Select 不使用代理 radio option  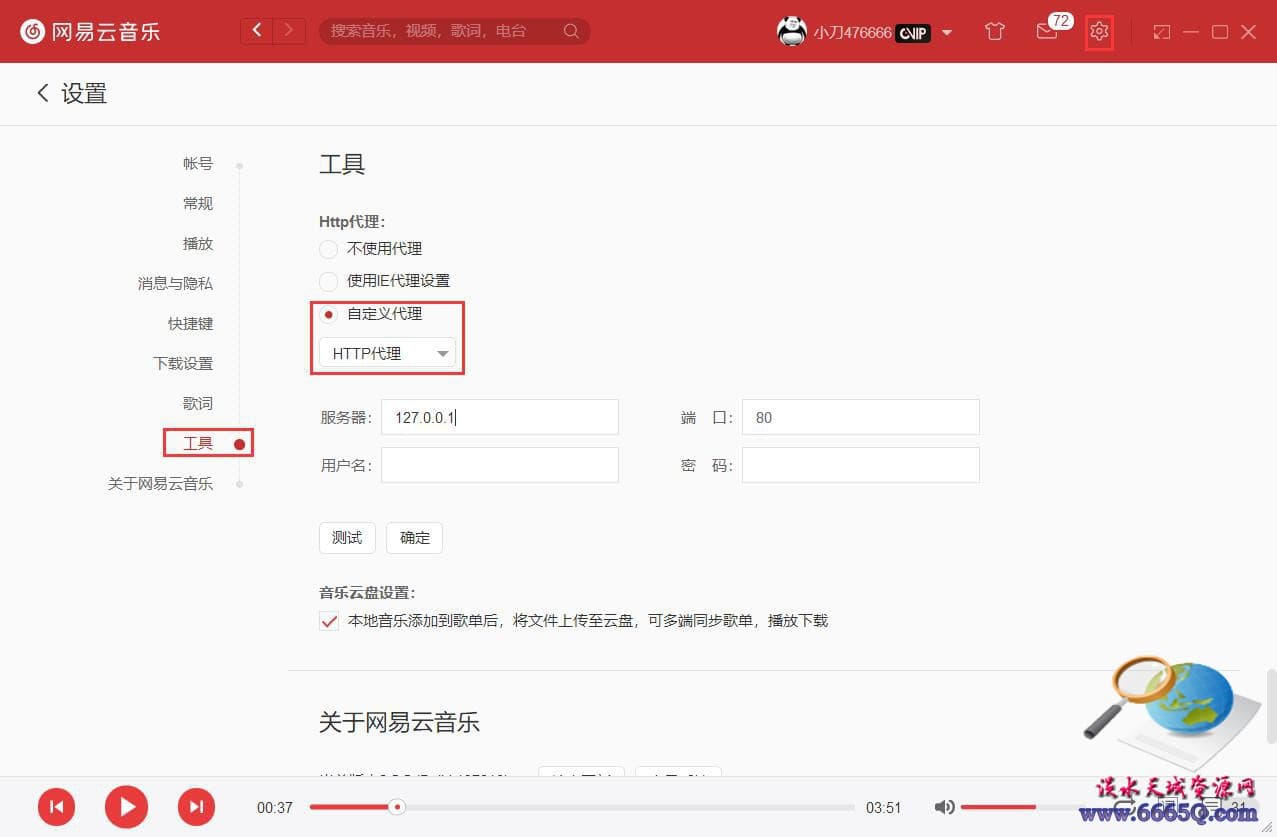(328, 249)
